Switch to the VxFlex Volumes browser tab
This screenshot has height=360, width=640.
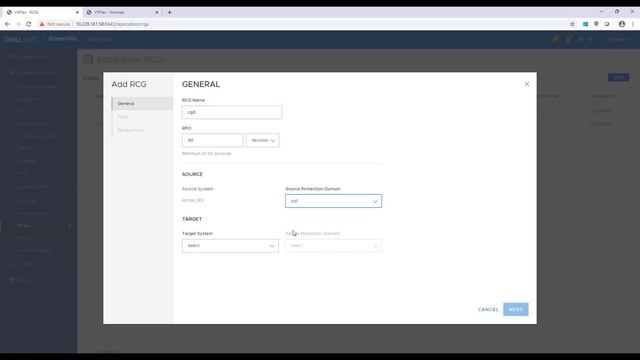(x=121, y=12)
